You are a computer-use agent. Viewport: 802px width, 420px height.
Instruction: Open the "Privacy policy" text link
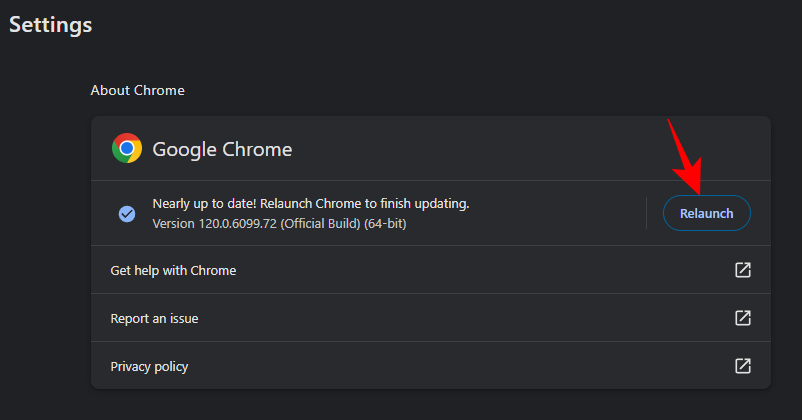[x=149, y=366]
